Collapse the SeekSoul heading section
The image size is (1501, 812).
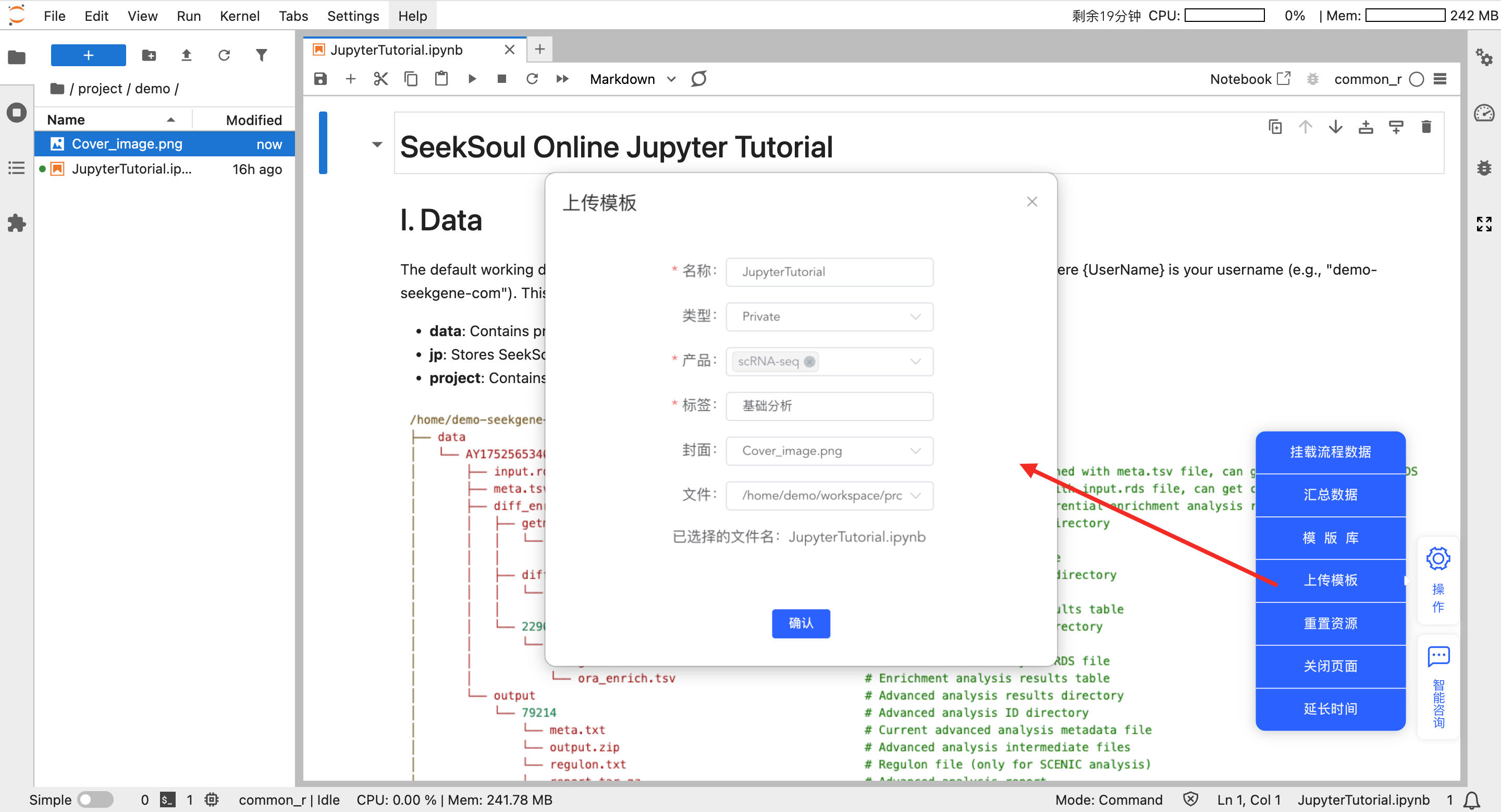(x=377, y=144)
